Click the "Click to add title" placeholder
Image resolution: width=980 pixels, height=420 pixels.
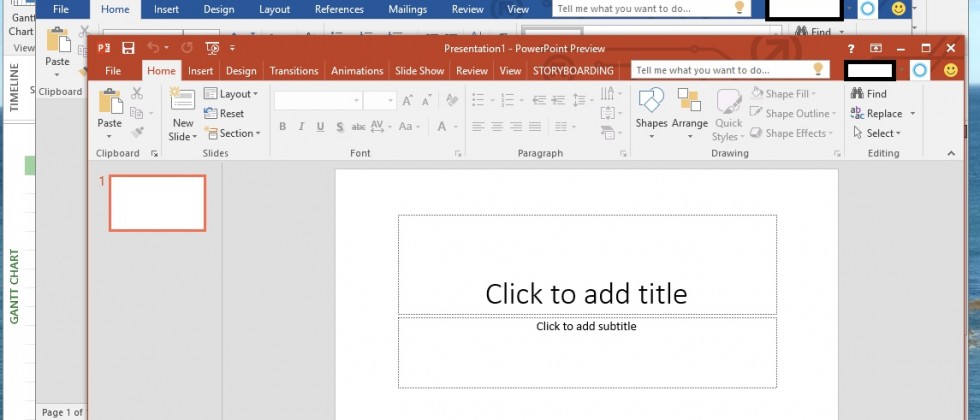587,266
